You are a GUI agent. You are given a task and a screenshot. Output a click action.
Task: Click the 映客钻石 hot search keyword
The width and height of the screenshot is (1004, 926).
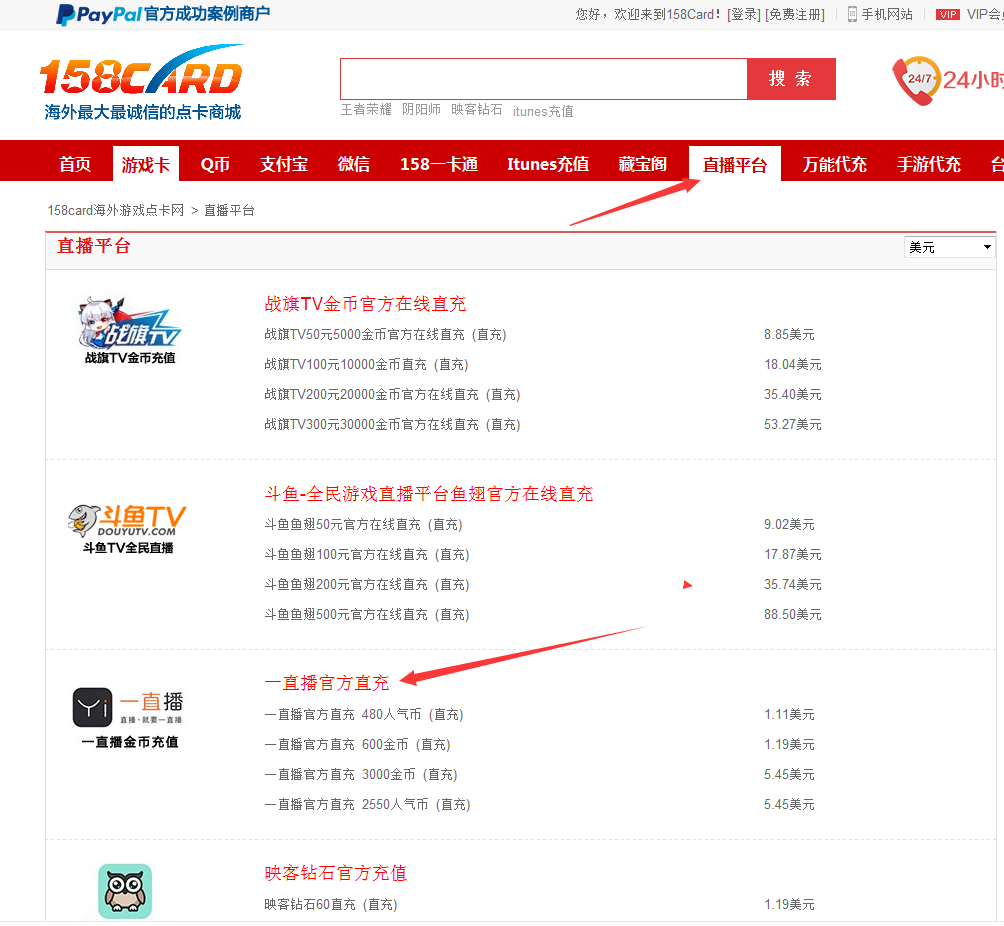[476, 110]
